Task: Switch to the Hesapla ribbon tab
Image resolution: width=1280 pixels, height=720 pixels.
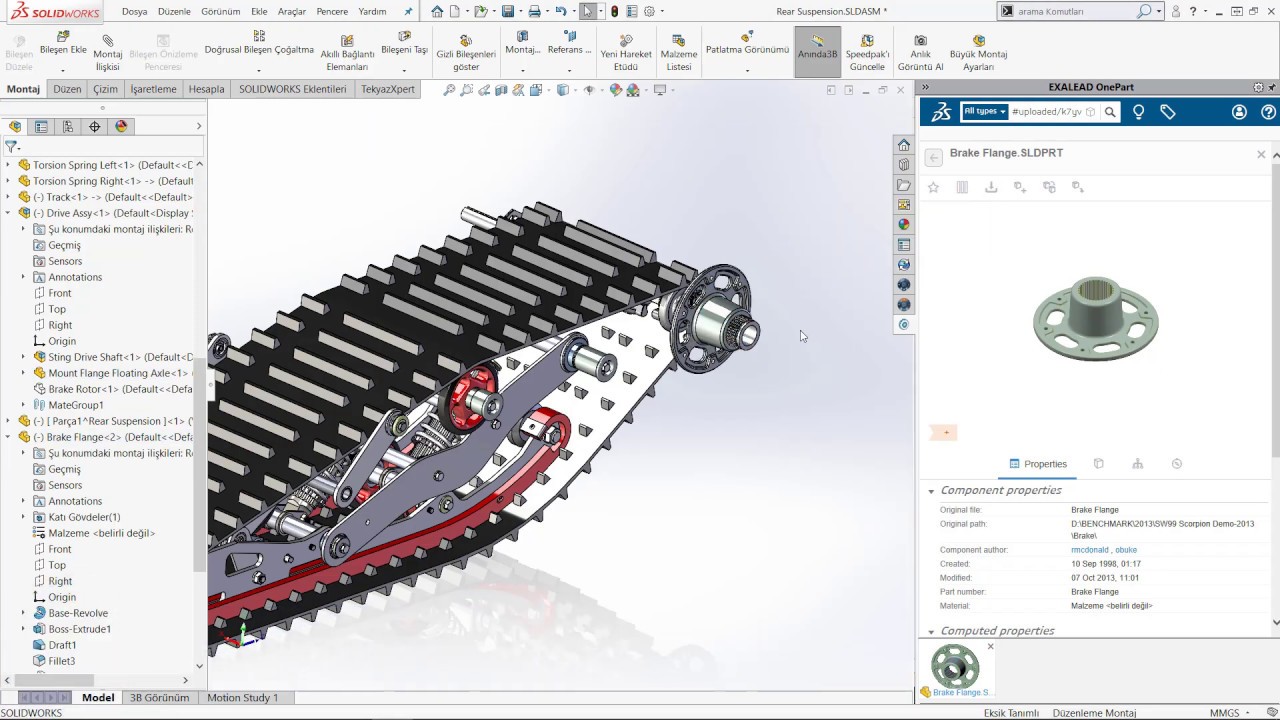Action: click(x=206, y=89)
